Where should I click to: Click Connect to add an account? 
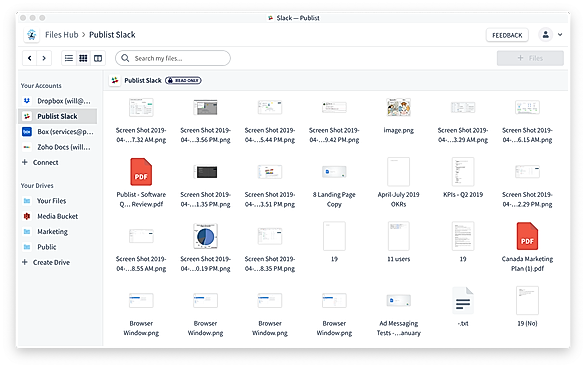[40, 163]
